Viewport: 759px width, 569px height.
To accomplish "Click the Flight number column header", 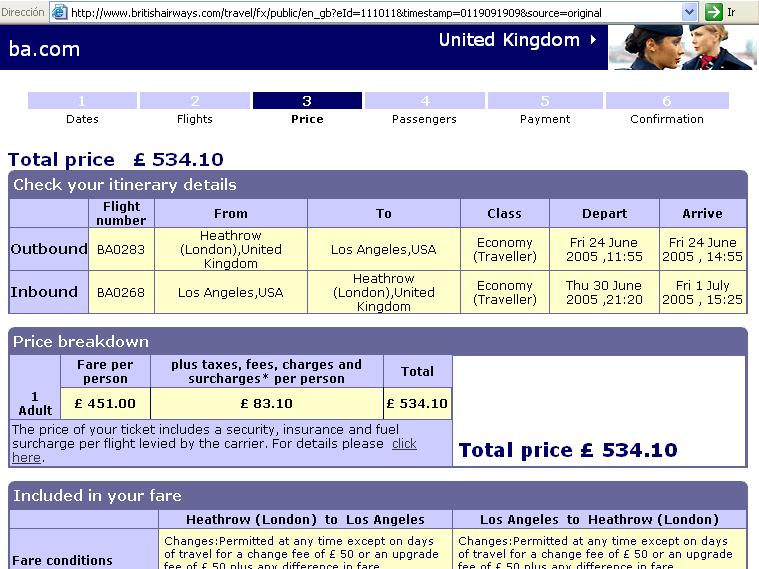I will point(121,213).
